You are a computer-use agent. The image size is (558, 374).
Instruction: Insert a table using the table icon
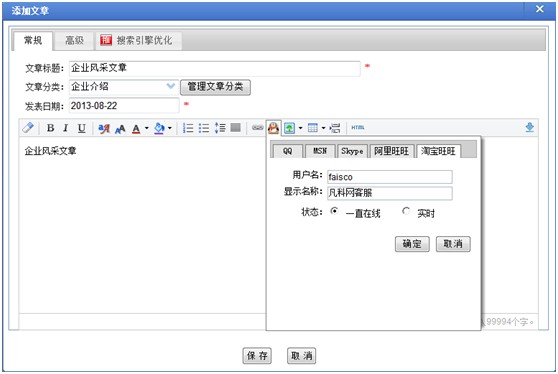point(313,127)
